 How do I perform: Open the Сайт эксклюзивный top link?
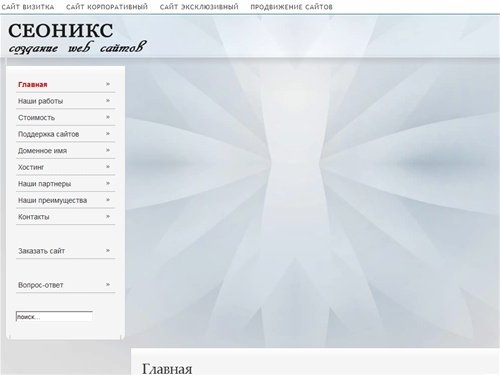199,7
